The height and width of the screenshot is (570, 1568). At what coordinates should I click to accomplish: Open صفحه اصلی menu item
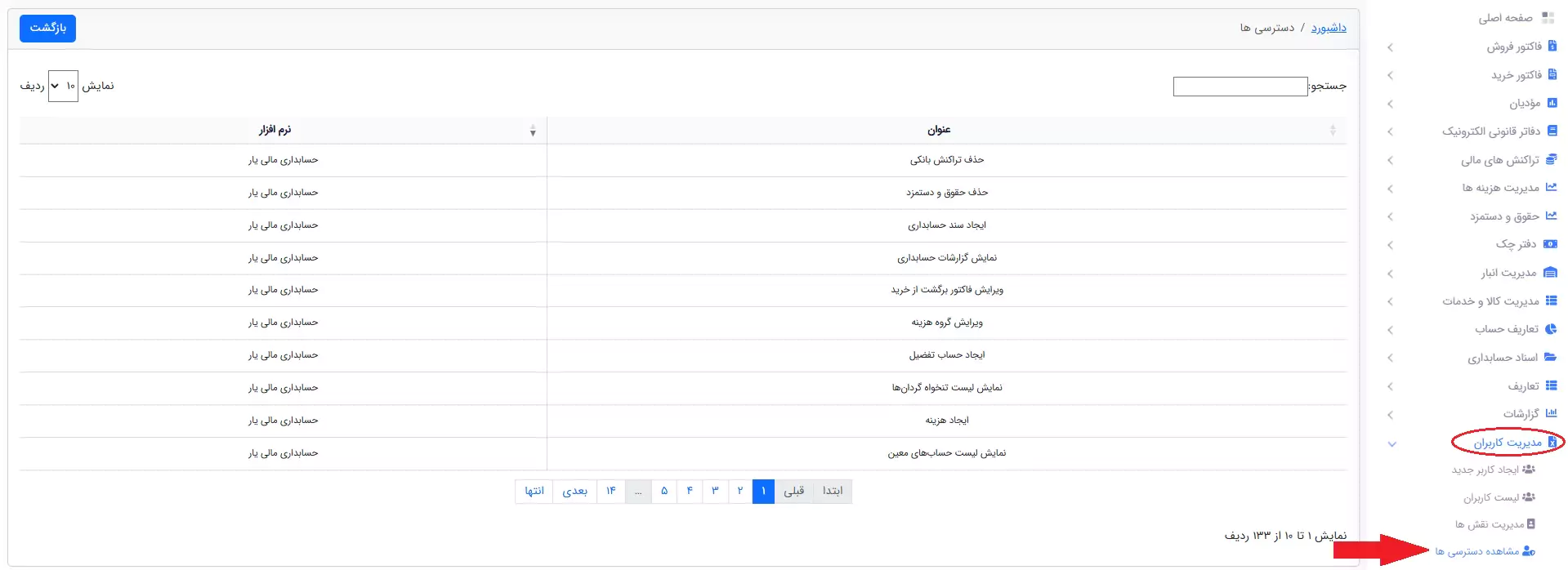1505,18
